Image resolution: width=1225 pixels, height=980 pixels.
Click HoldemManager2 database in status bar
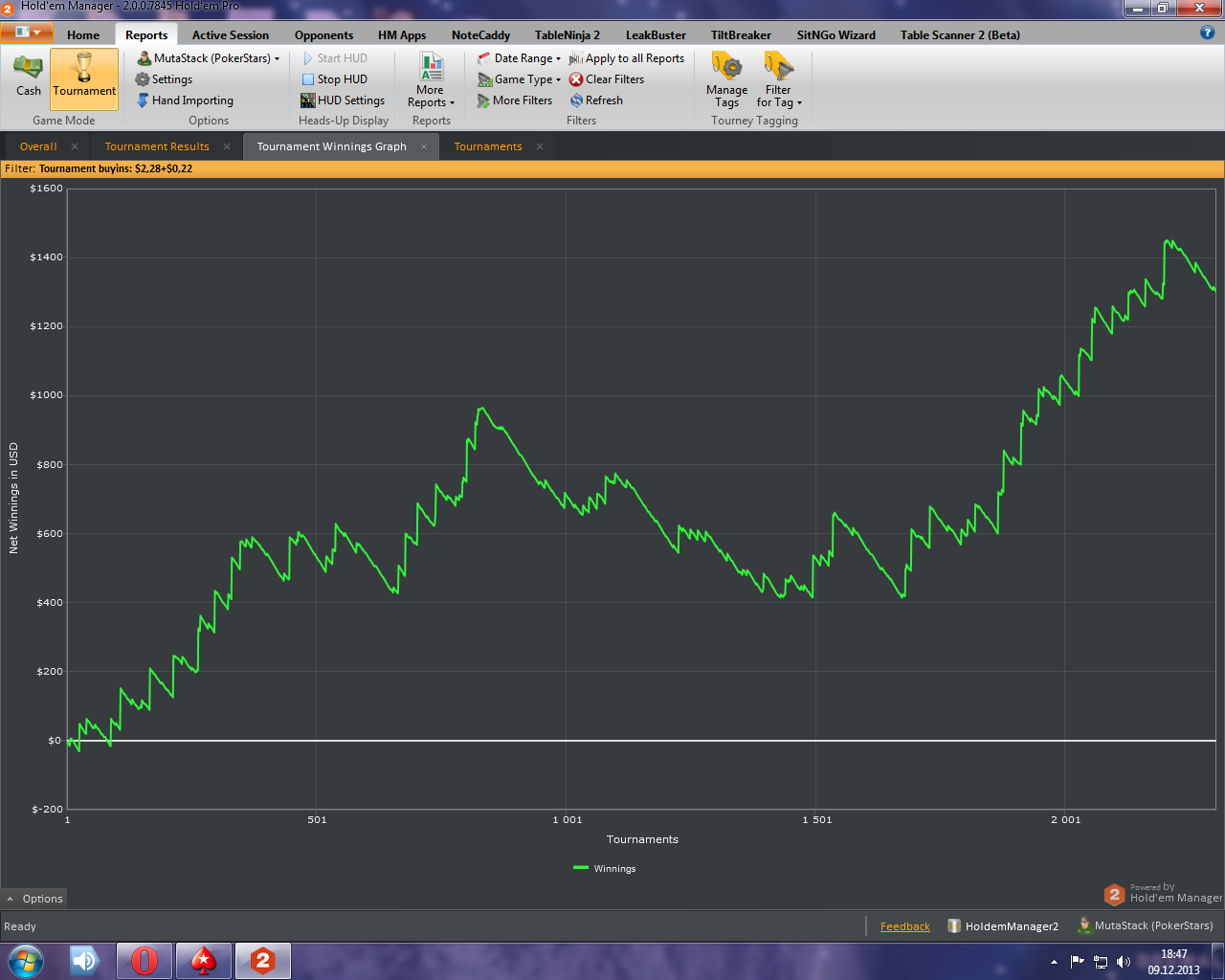pos(1003,926)
